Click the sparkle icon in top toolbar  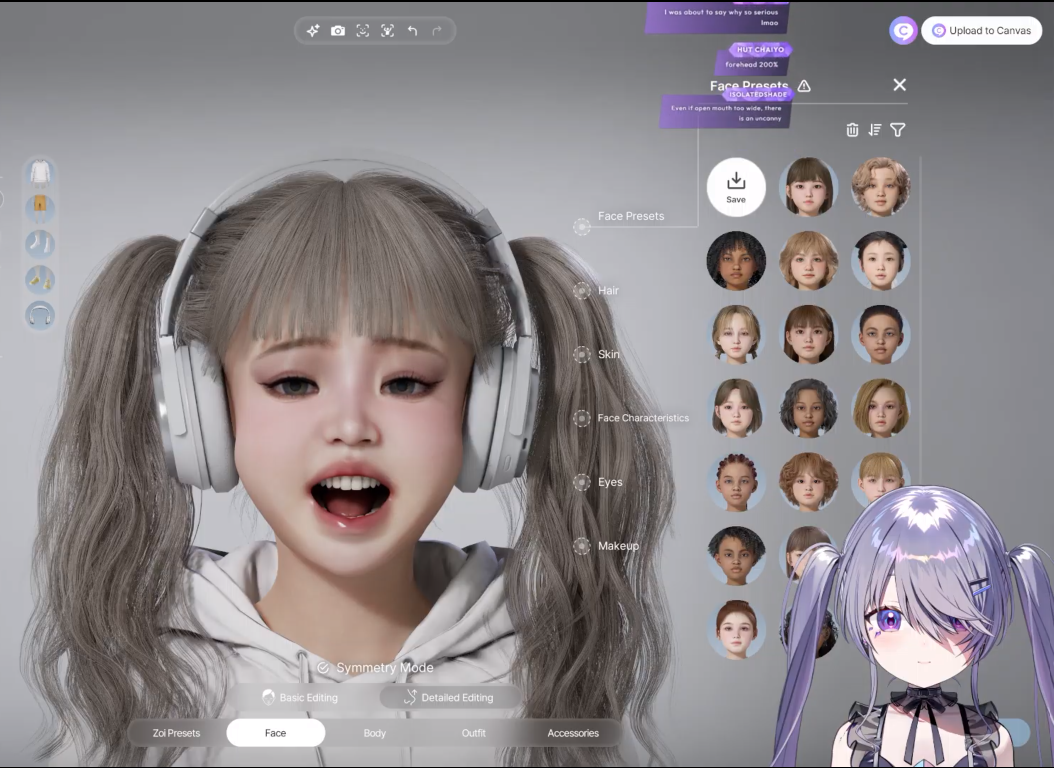(313, 31)
